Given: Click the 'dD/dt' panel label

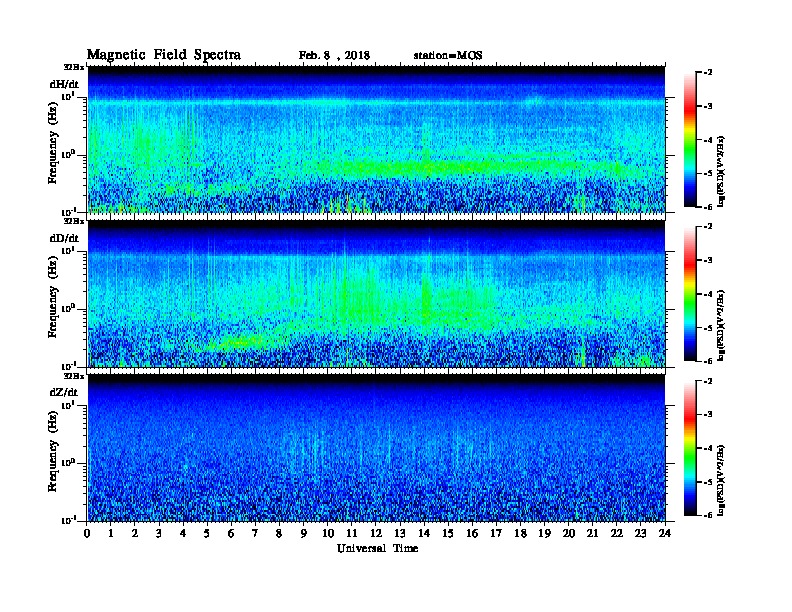Looking at the screenshot, I should [x=64, y=238].
